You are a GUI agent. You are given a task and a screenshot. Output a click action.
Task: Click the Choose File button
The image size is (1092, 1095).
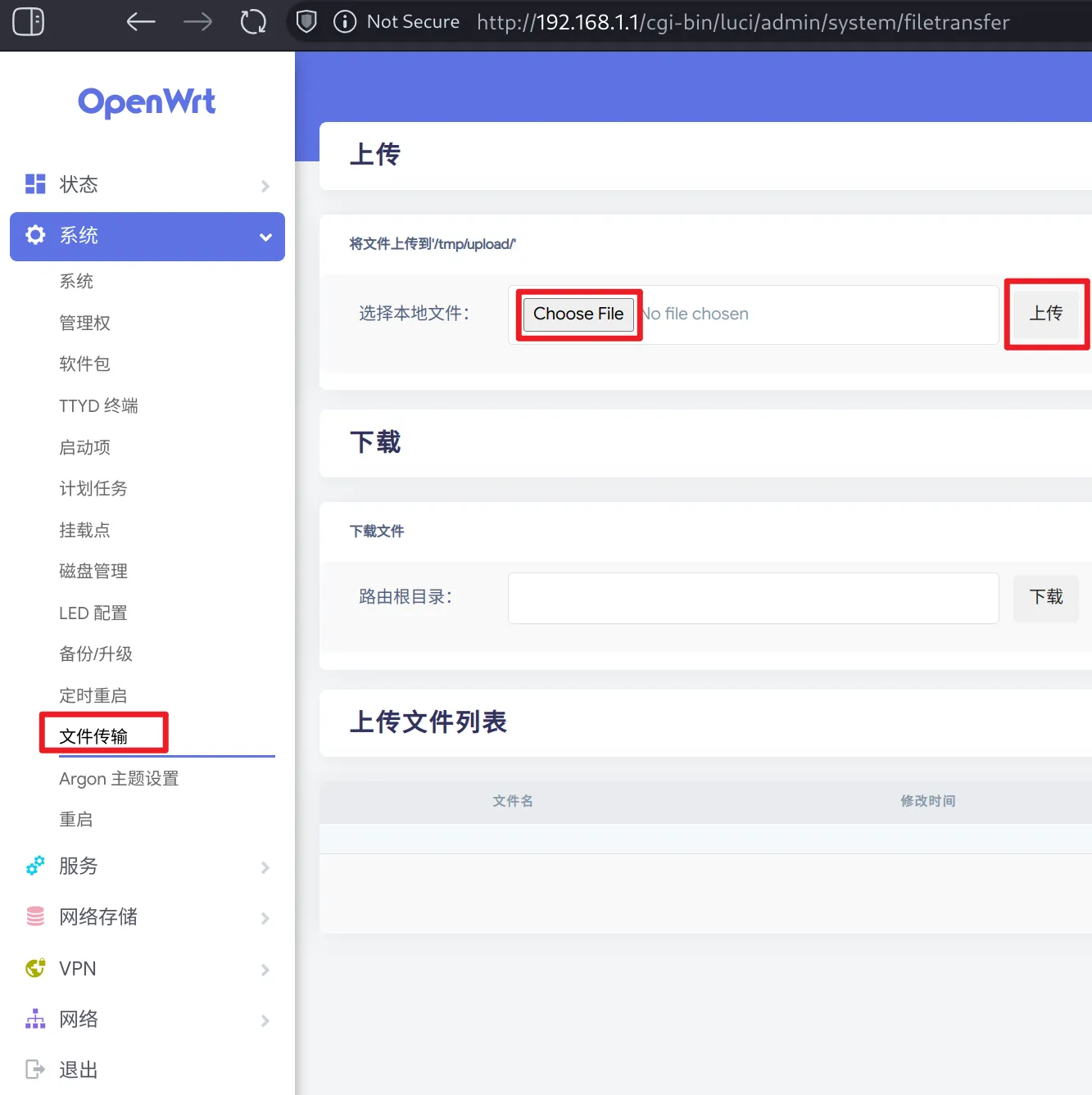click(x=578, y=314)
